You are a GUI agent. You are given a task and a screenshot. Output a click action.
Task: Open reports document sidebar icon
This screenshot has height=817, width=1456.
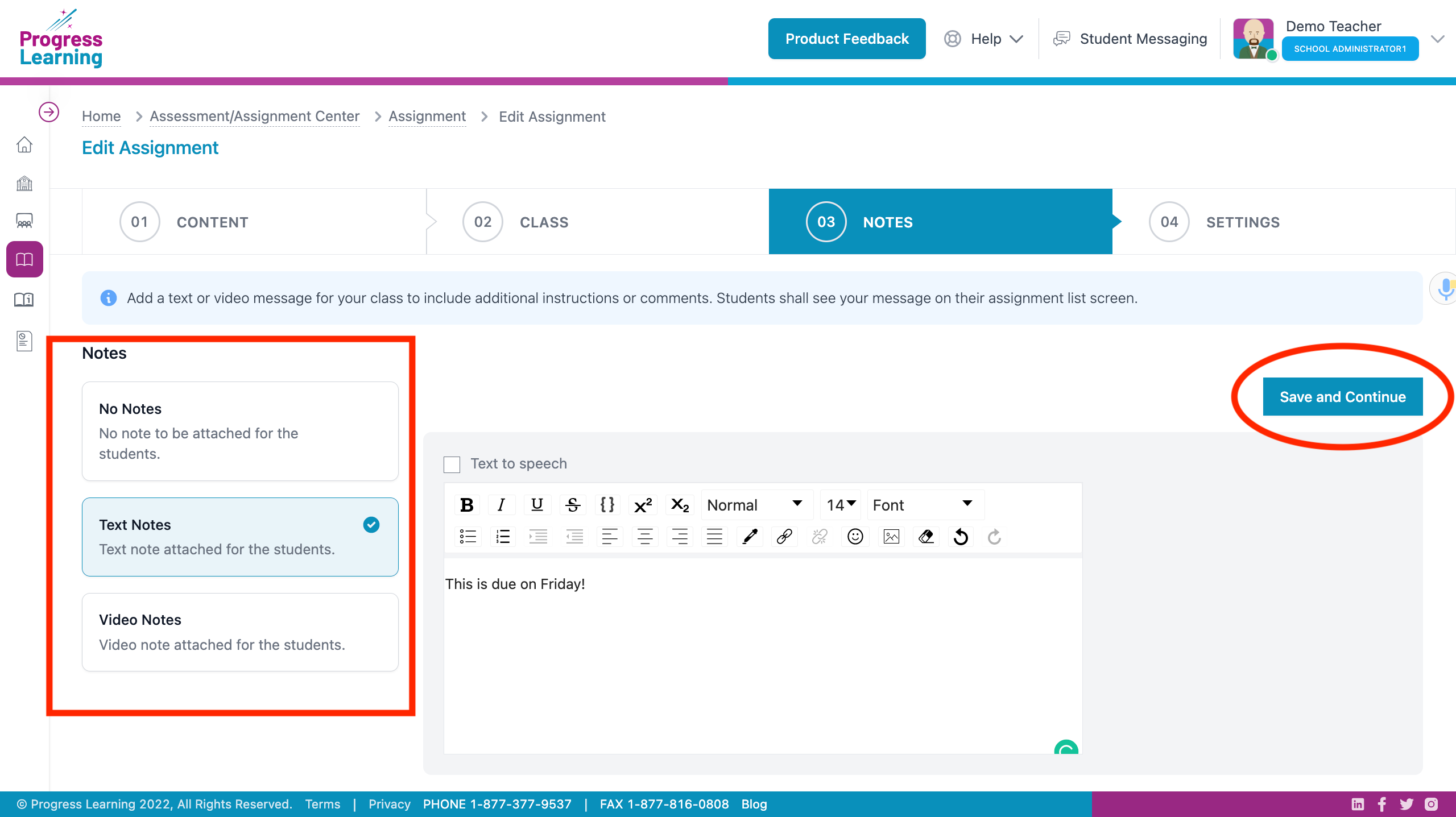click(x=24, y=341)
